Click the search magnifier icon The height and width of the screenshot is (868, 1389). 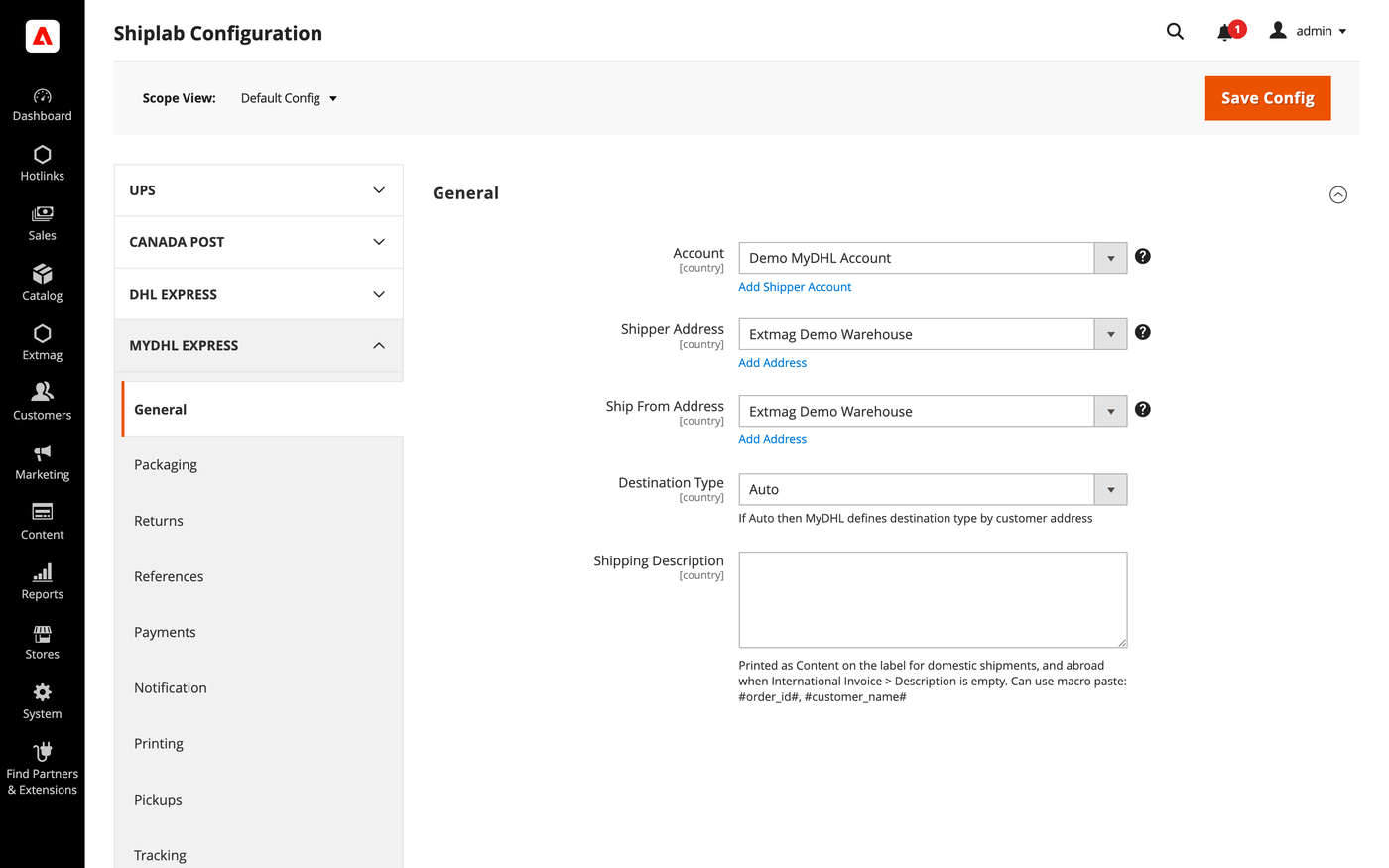coord(1175,31)
